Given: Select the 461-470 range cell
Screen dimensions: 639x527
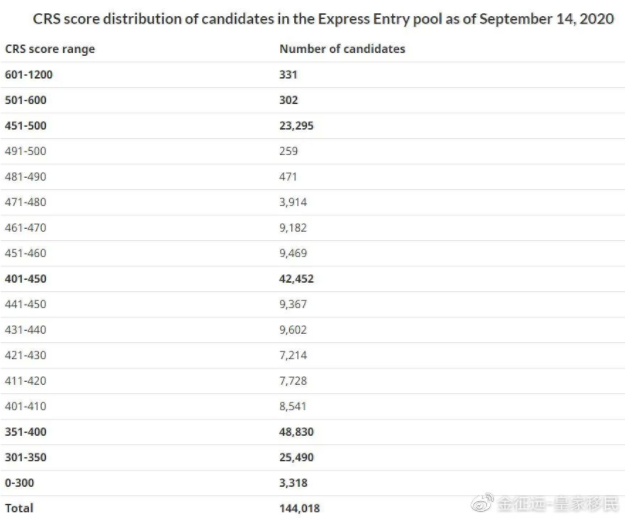Looking at the screenshot, I should (x=26, y=227).
